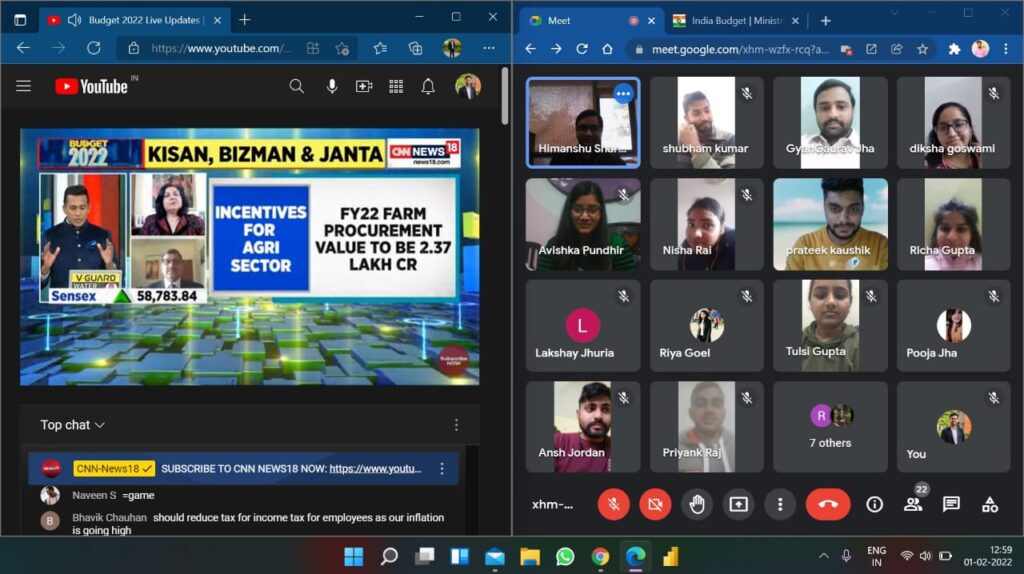This screenshot has height=574, width=1024.
Task: Leave the call with the red button
Action: [x=827, y=504]
